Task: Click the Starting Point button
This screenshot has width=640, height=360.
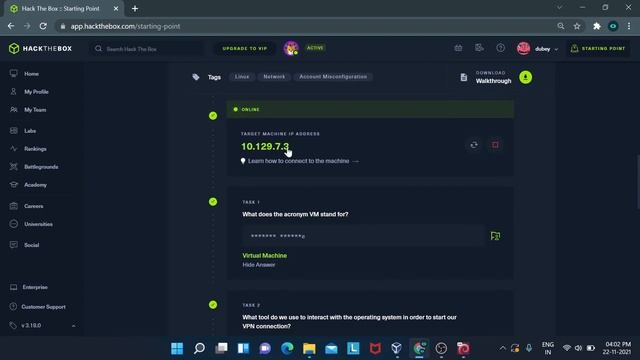Action: pos(598,49)
